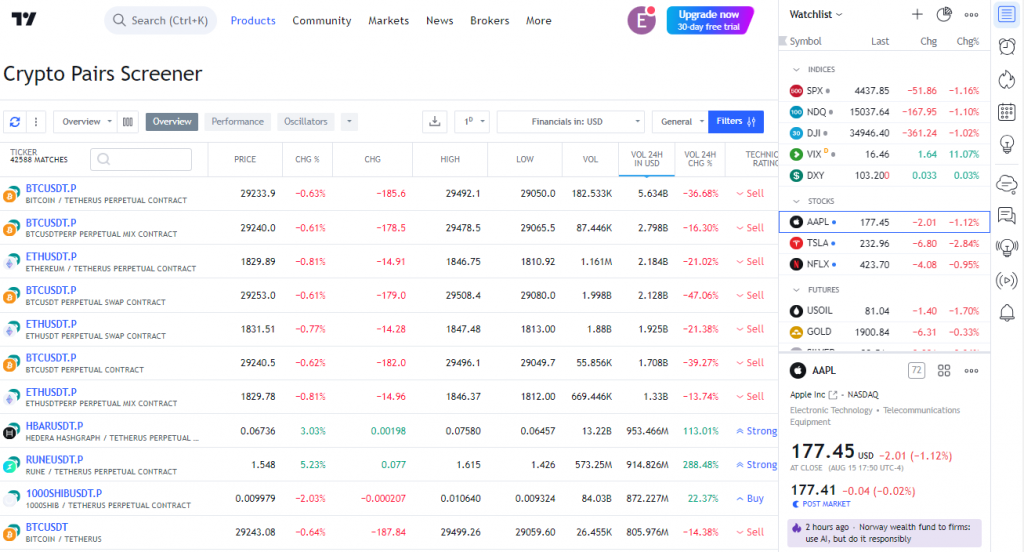Select the USOIL row in the watchlist
This screenshot has width=1024, height=552.
884,311
